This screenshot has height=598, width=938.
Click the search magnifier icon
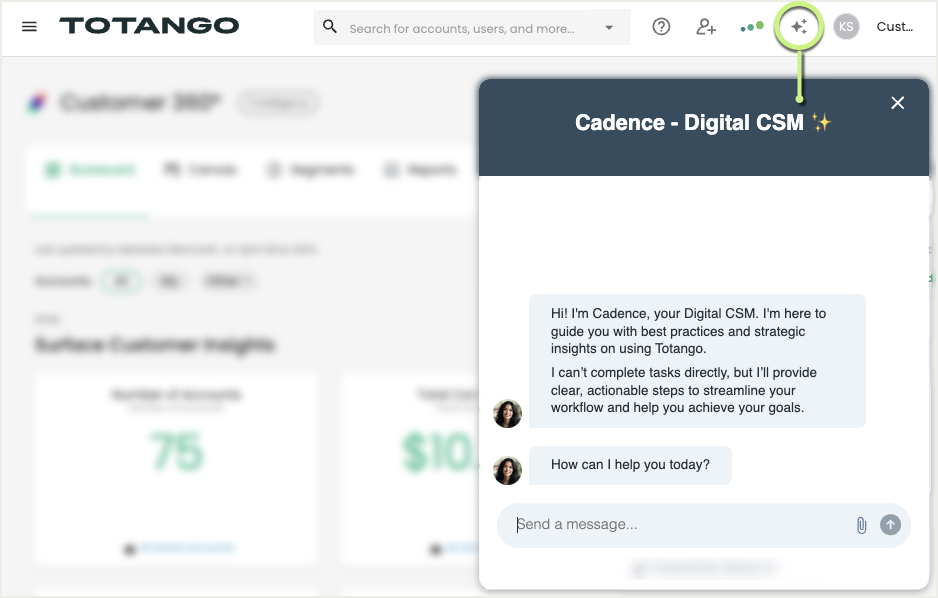pos(330,26)
